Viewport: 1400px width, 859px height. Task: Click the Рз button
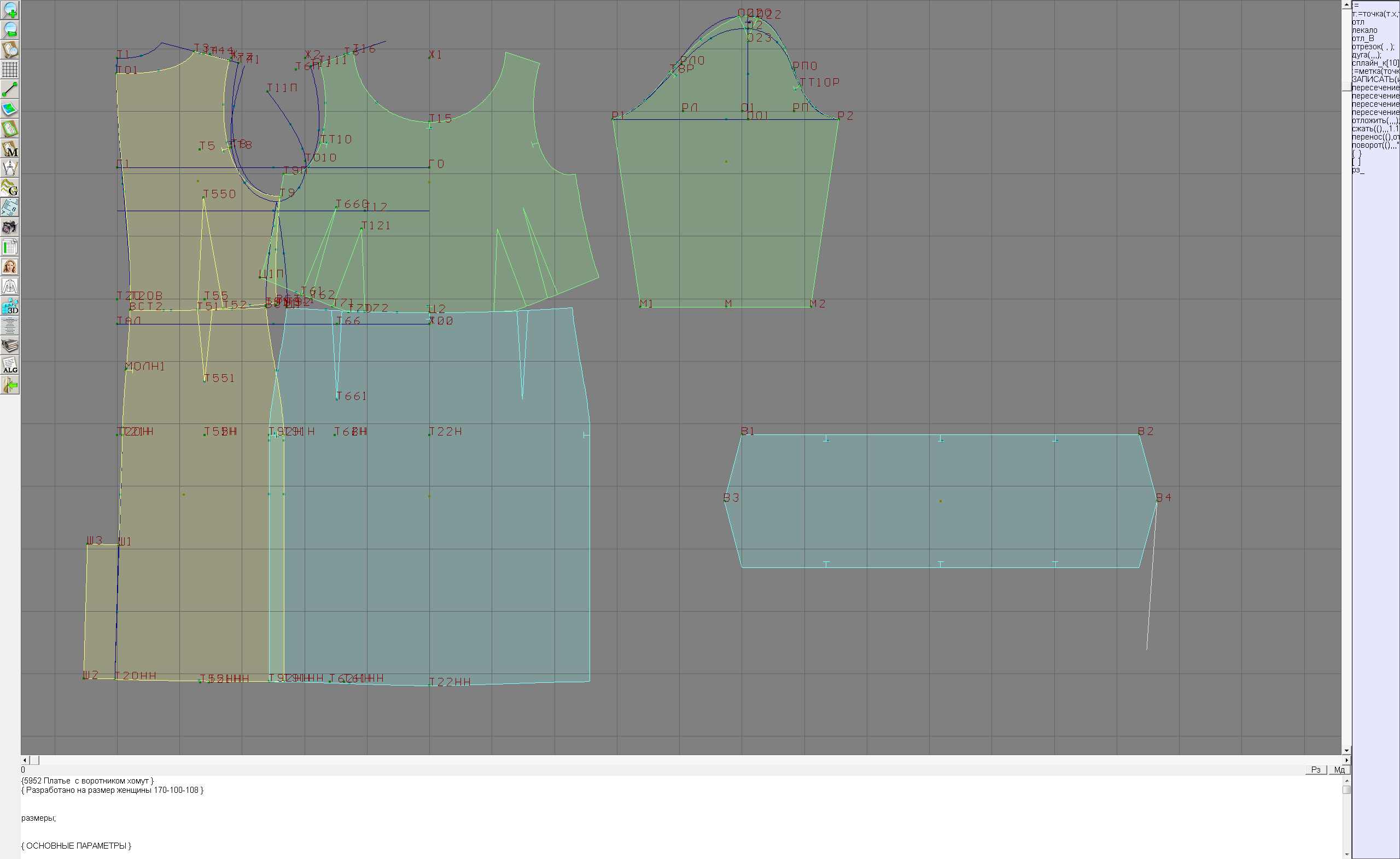point(1315,769)
